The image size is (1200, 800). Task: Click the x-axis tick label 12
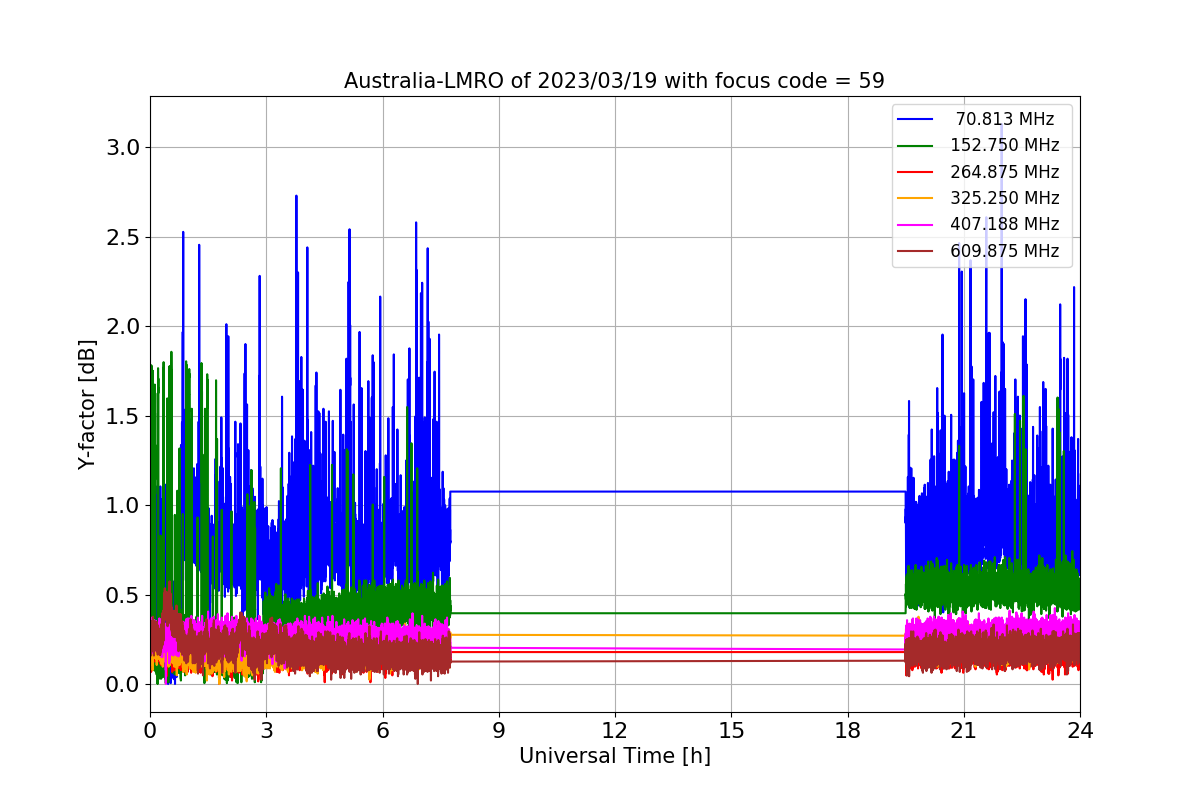(x=614, y=730)
